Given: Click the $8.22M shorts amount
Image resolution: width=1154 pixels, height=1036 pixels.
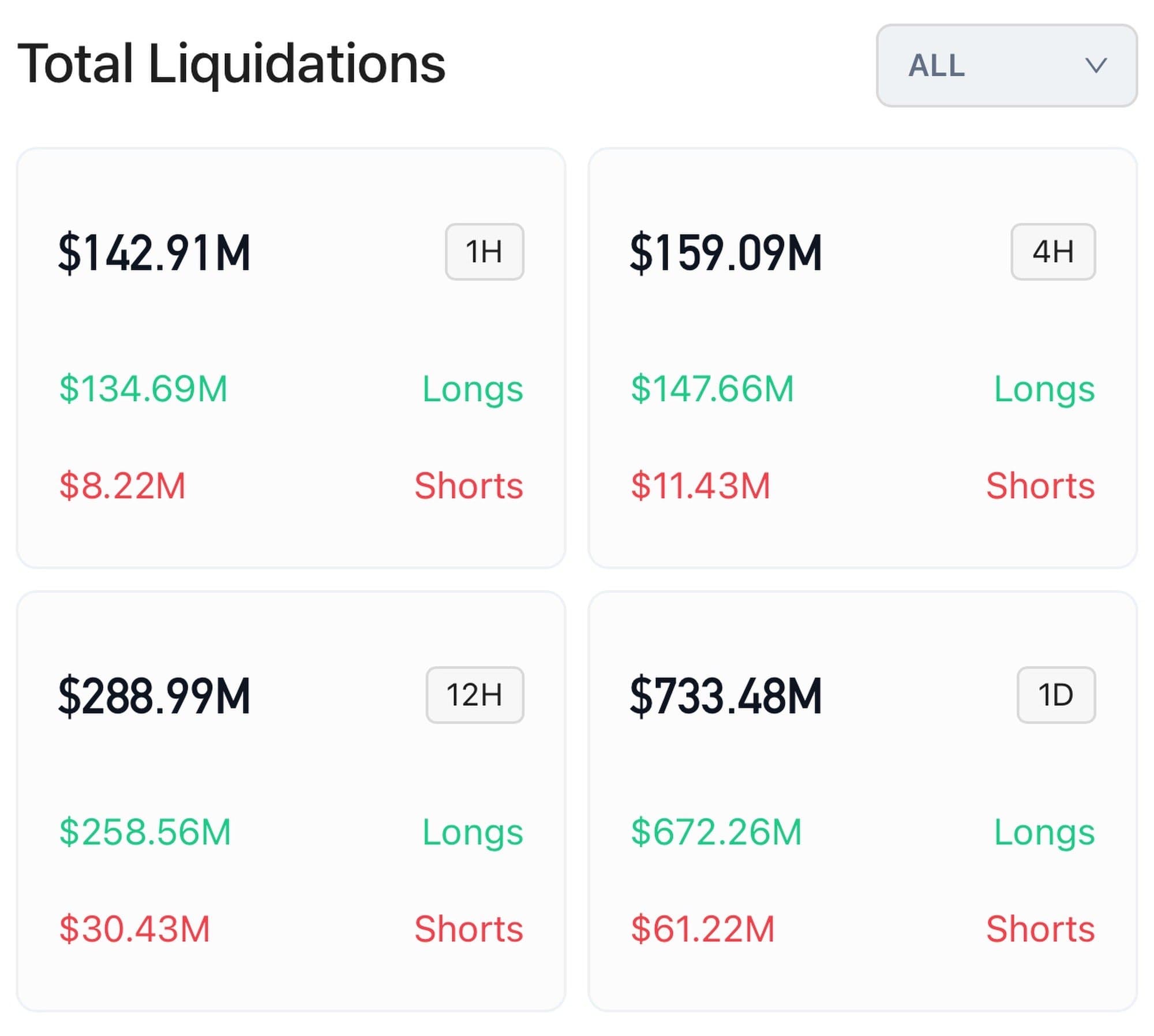Looking at the screenshot, I should [x=122, y=486].
